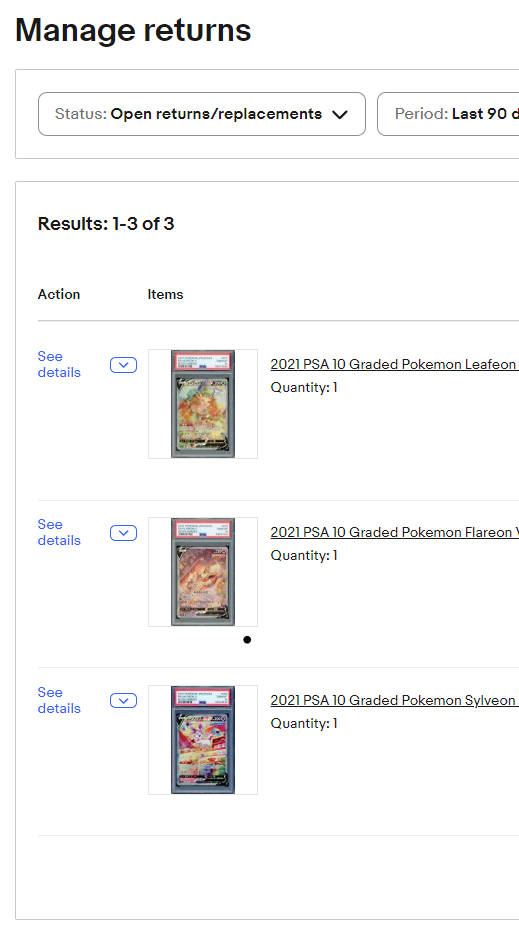This screenshot has height=932, width=519.
Task: Click the Manage returns page heading
Action: 133,30
